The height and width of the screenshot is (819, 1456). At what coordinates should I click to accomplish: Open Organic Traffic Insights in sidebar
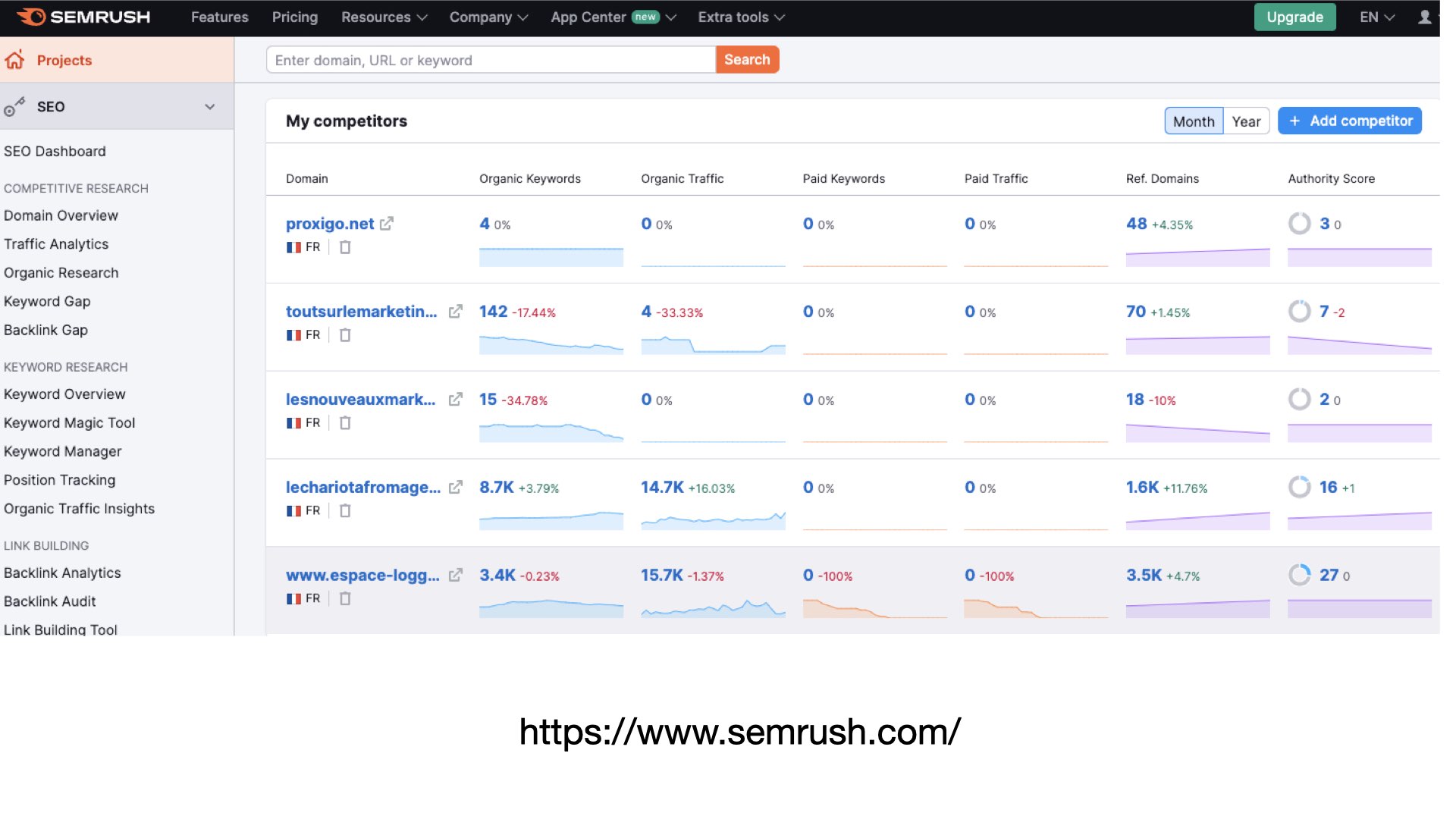[79, 509]
